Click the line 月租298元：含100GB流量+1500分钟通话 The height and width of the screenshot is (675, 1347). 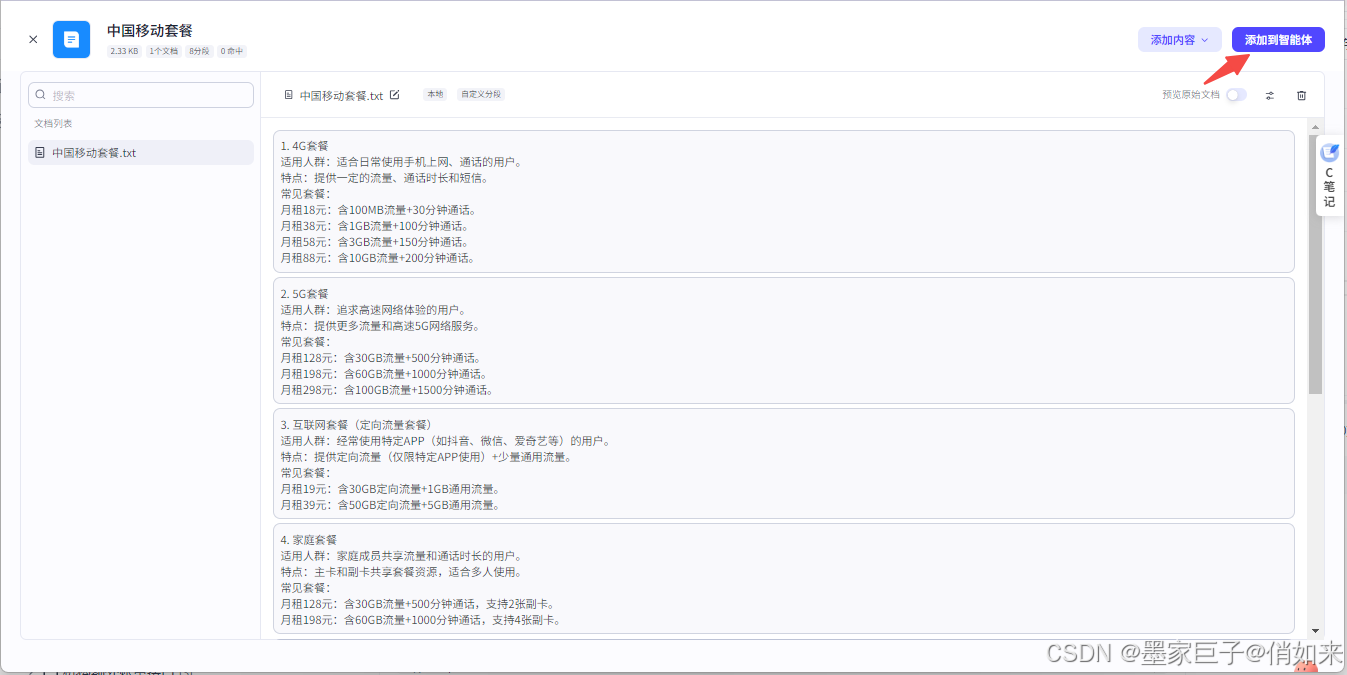click(387, 390)
